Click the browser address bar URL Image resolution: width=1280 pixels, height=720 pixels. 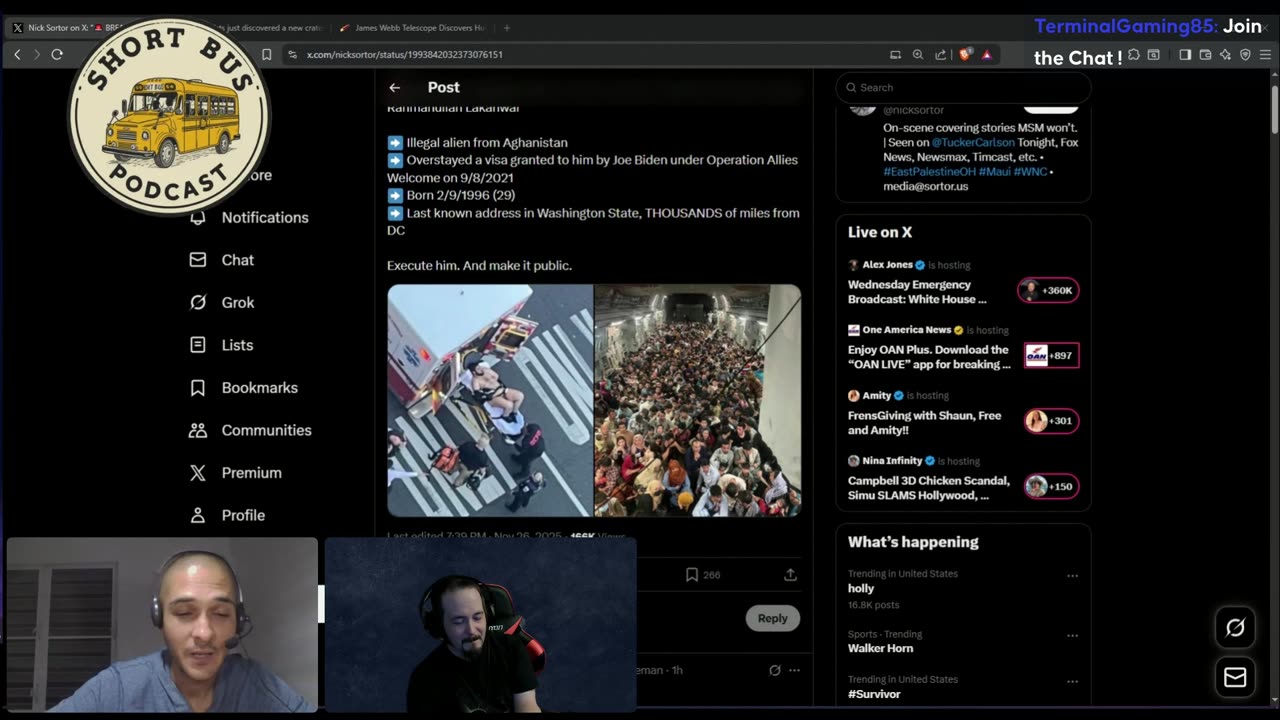click(x=405, y=55)
